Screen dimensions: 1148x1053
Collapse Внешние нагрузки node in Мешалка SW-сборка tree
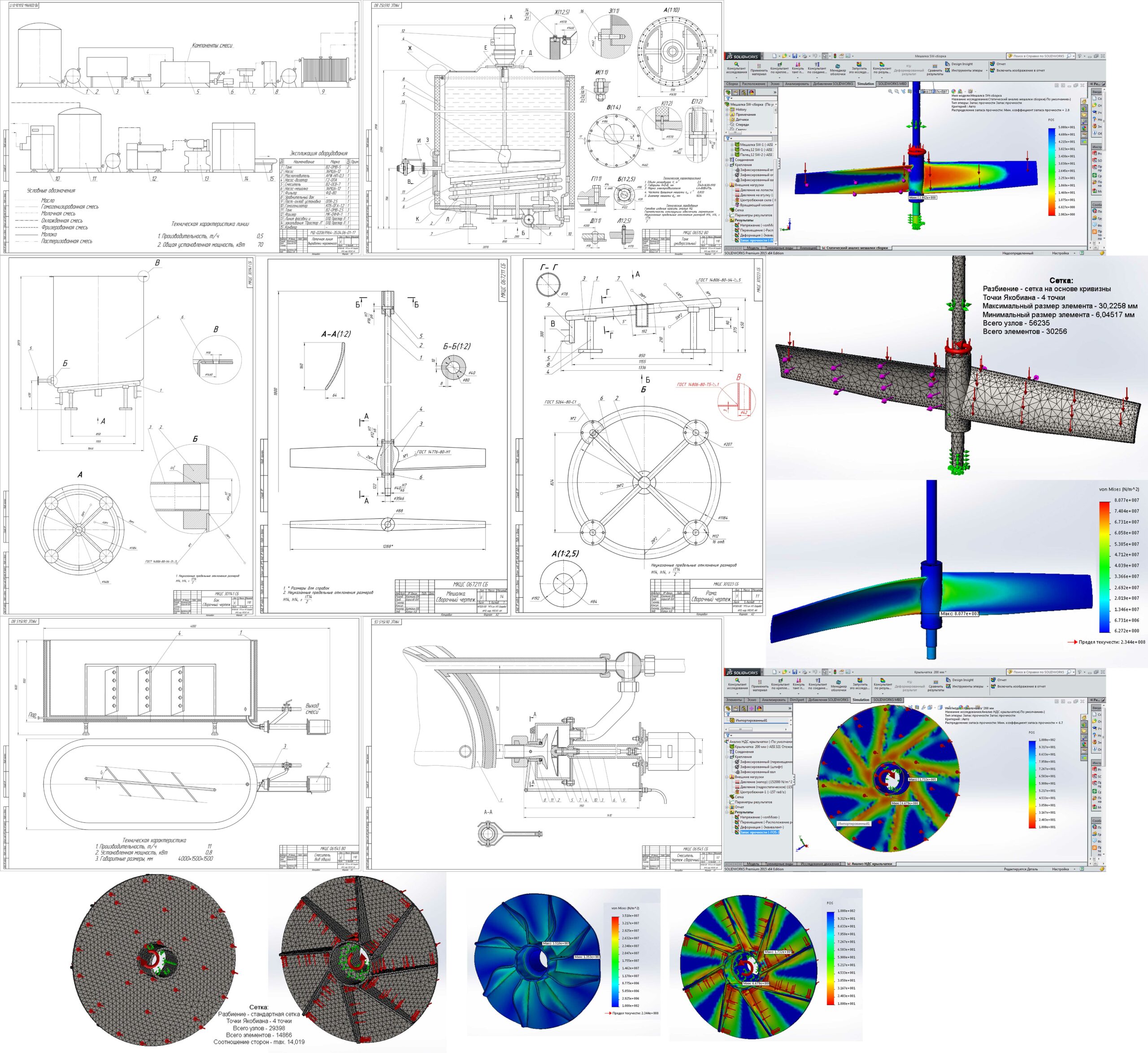point(727,186)
